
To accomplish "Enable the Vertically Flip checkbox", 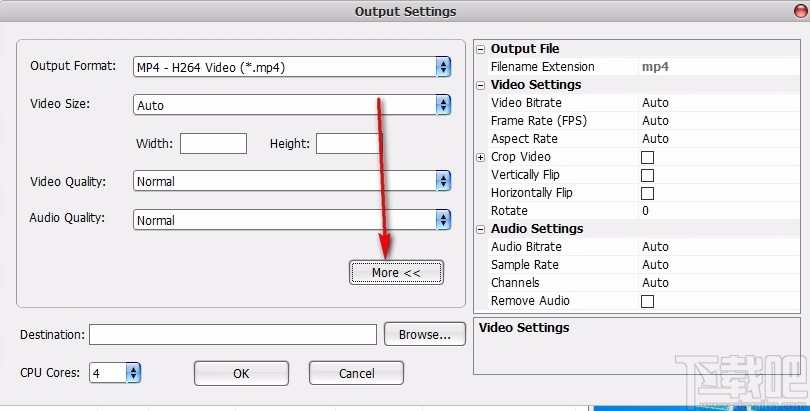I will click(647, 175).
